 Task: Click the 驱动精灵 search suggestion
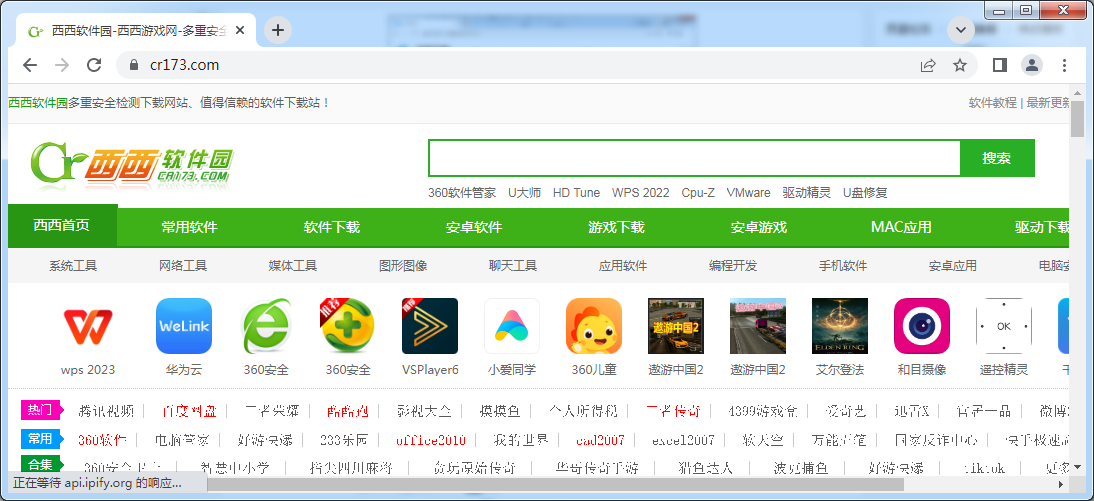(807, 193)
